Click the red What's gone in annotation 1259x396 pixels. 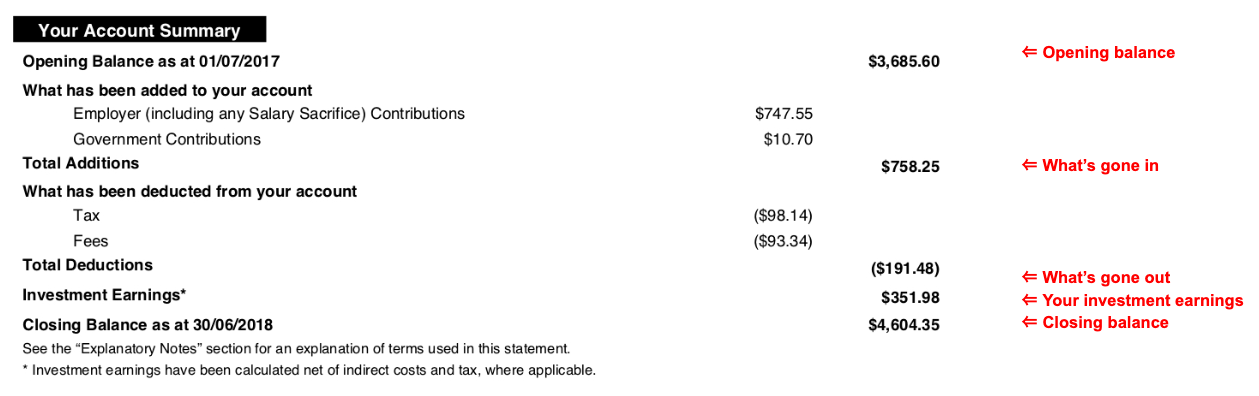(1090, 165)
